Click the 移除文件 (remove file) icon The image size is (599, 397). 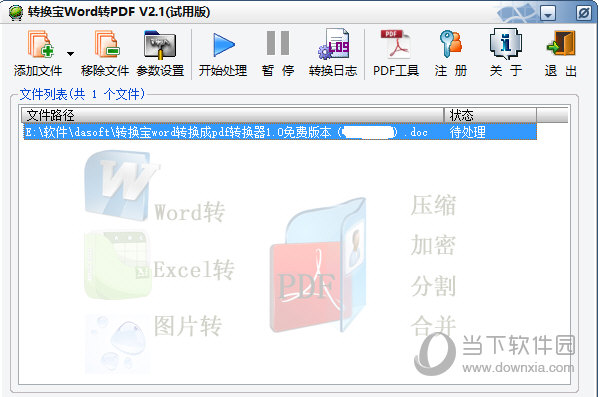click(106, 45)
